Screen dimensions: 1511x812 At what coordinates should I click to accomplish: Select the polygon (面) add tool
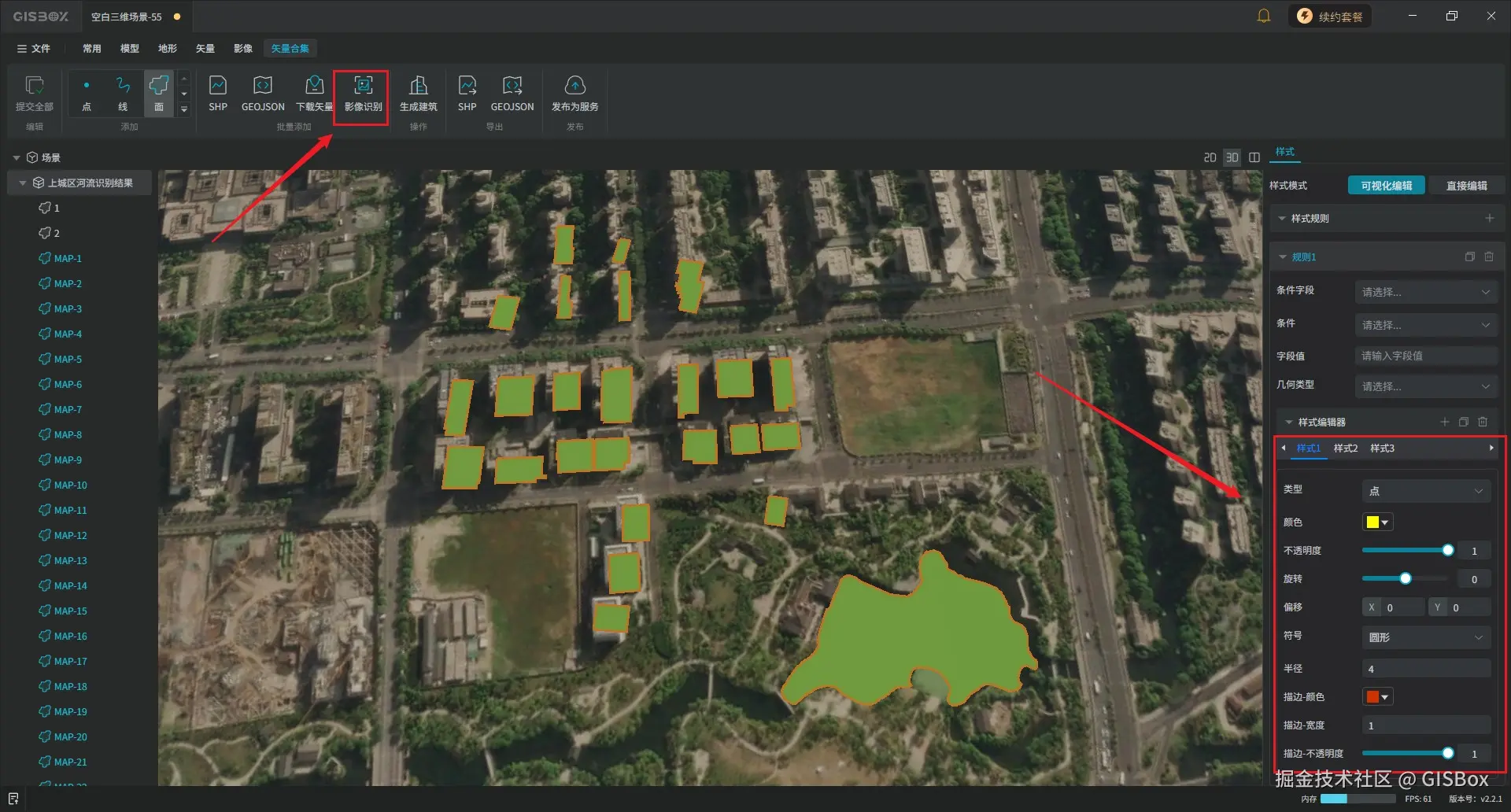point(159,94)
